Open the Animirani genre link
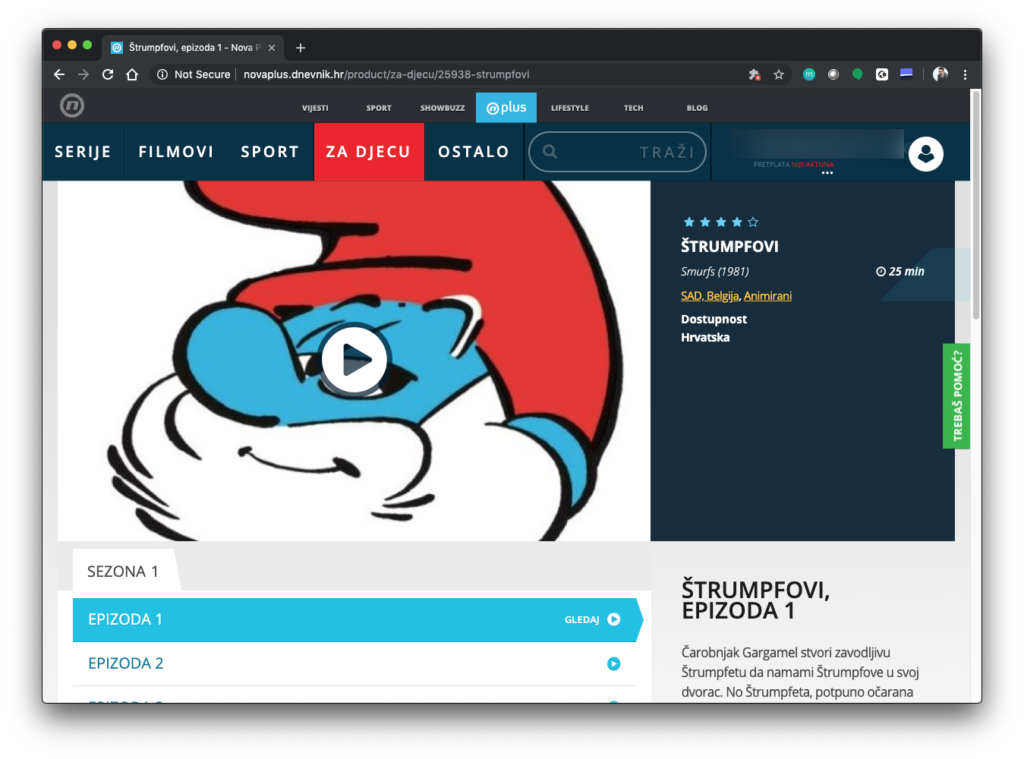This screenshot has width=1024, height=759. (x=767, y=296)
